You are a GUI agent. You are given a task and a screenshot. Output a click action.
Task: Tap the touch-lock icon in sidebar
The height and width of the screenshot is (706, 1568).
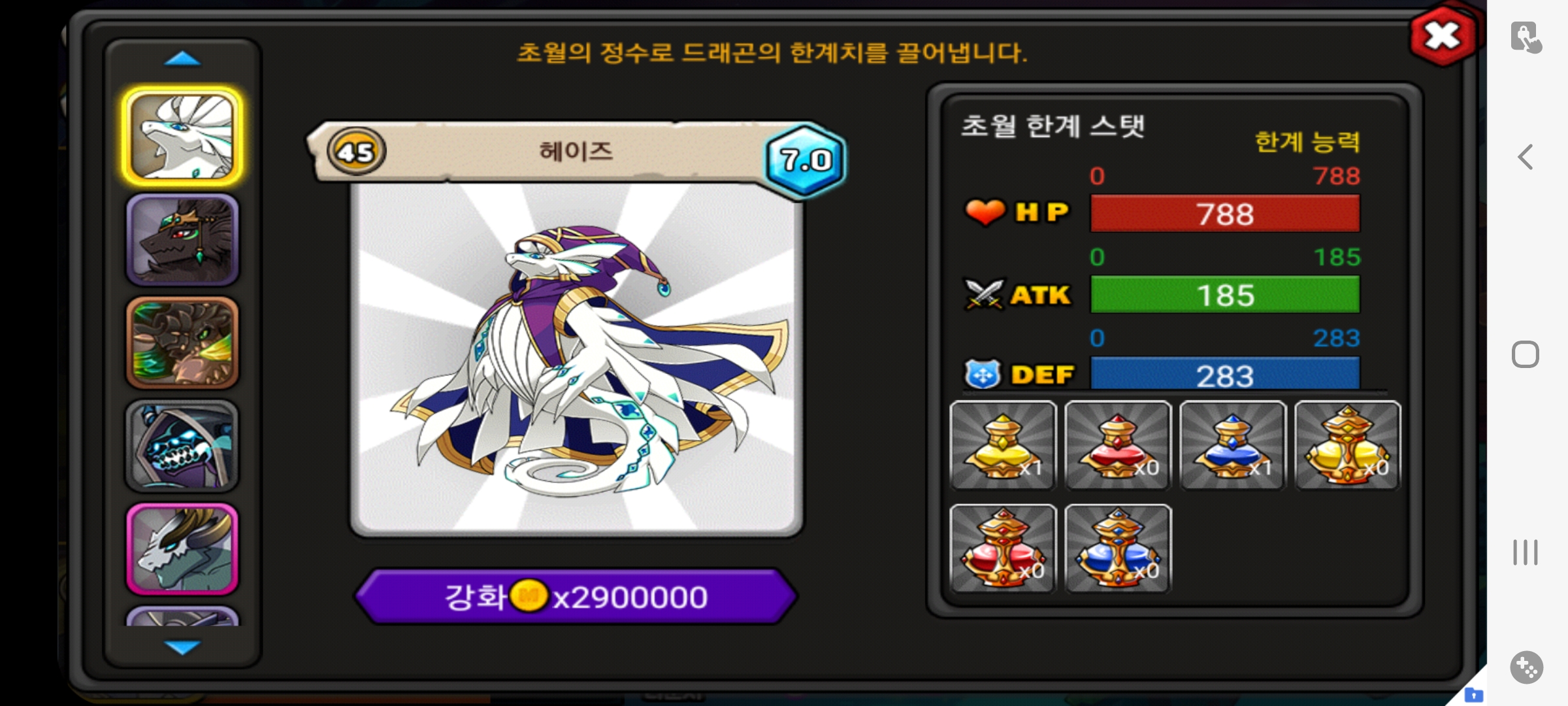coord(1526,37)
